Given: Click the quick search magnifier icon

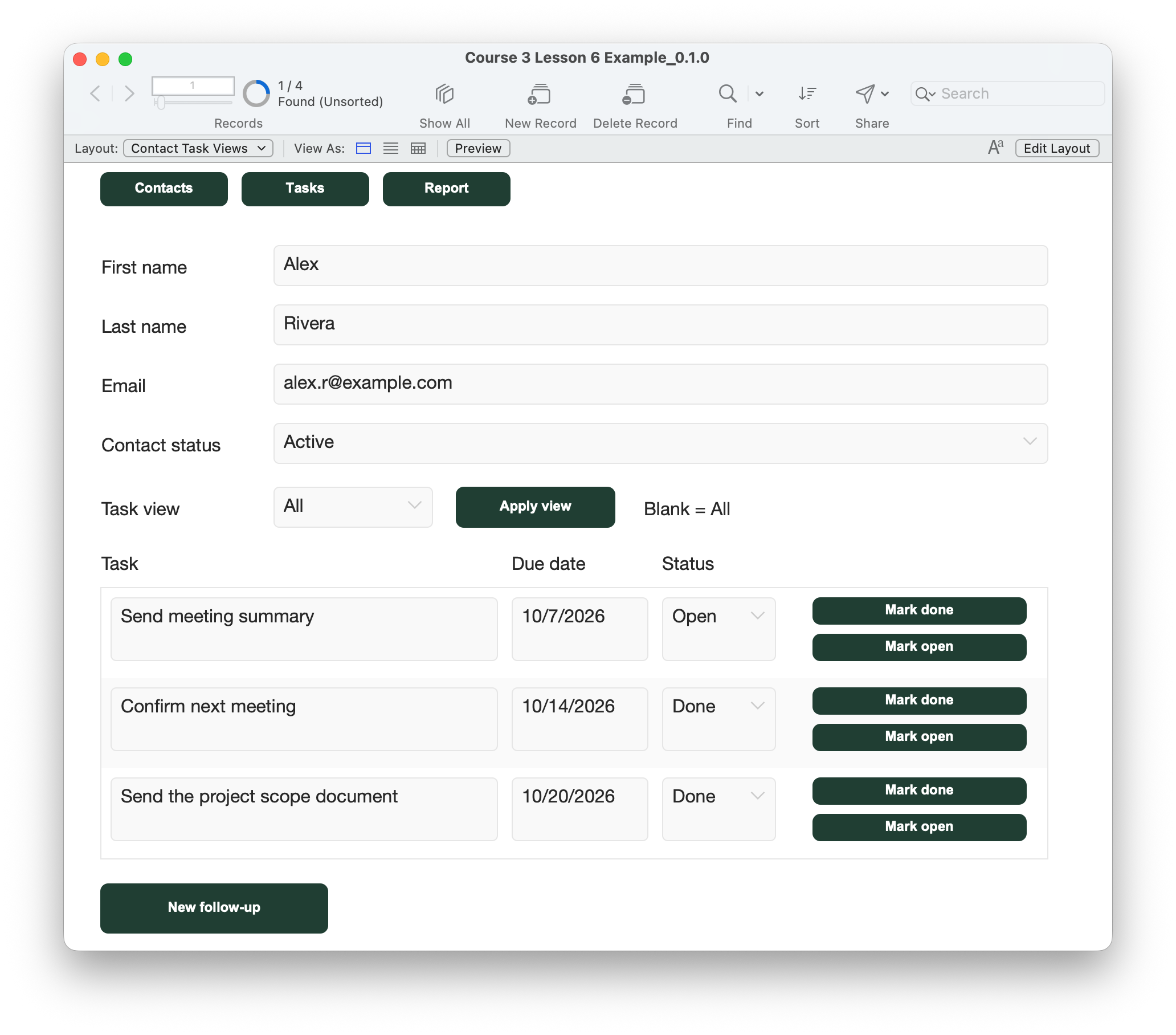Looking at the screenshot, I should [x=925, y=94].
